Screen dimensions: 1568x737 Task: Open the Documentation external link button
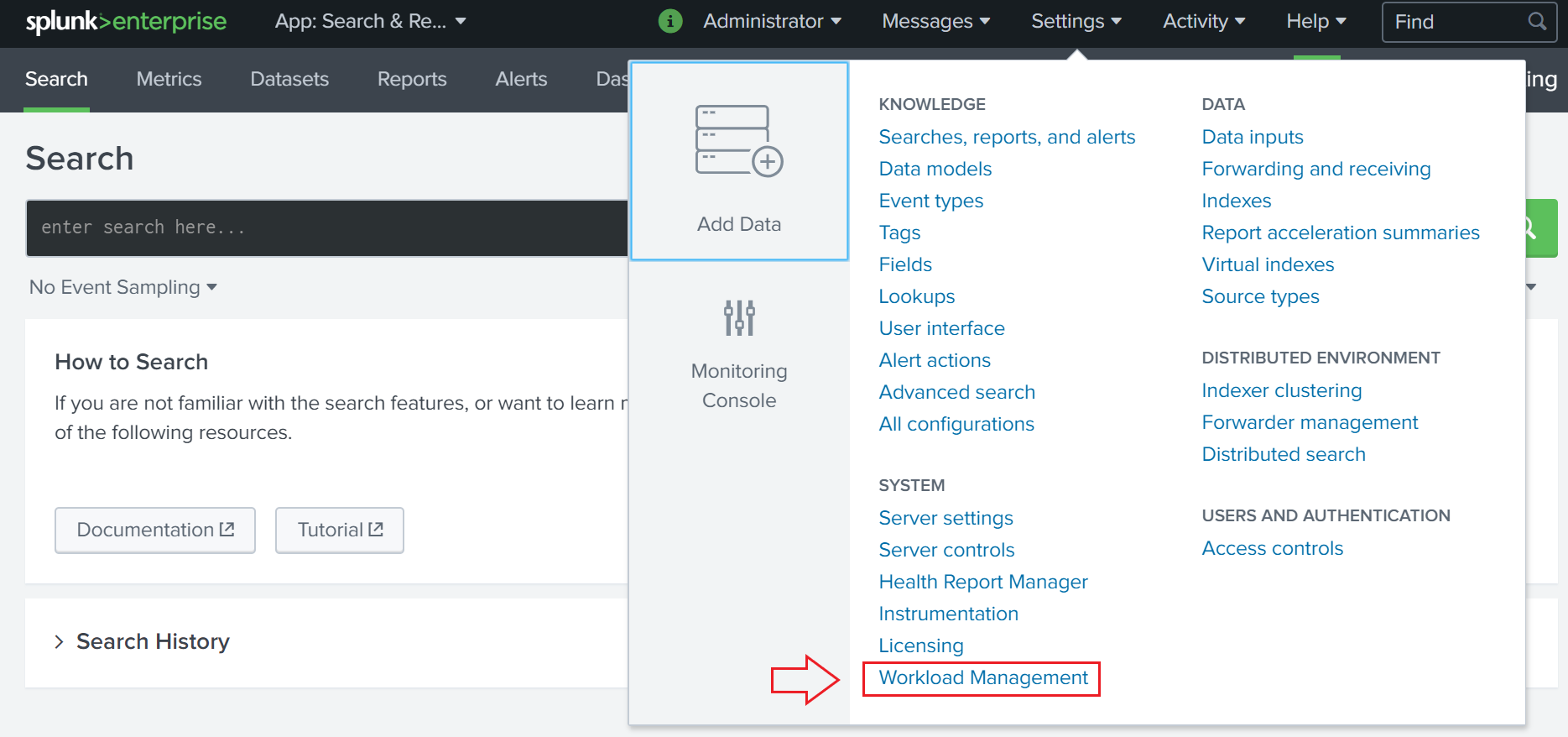click(155, 530)
